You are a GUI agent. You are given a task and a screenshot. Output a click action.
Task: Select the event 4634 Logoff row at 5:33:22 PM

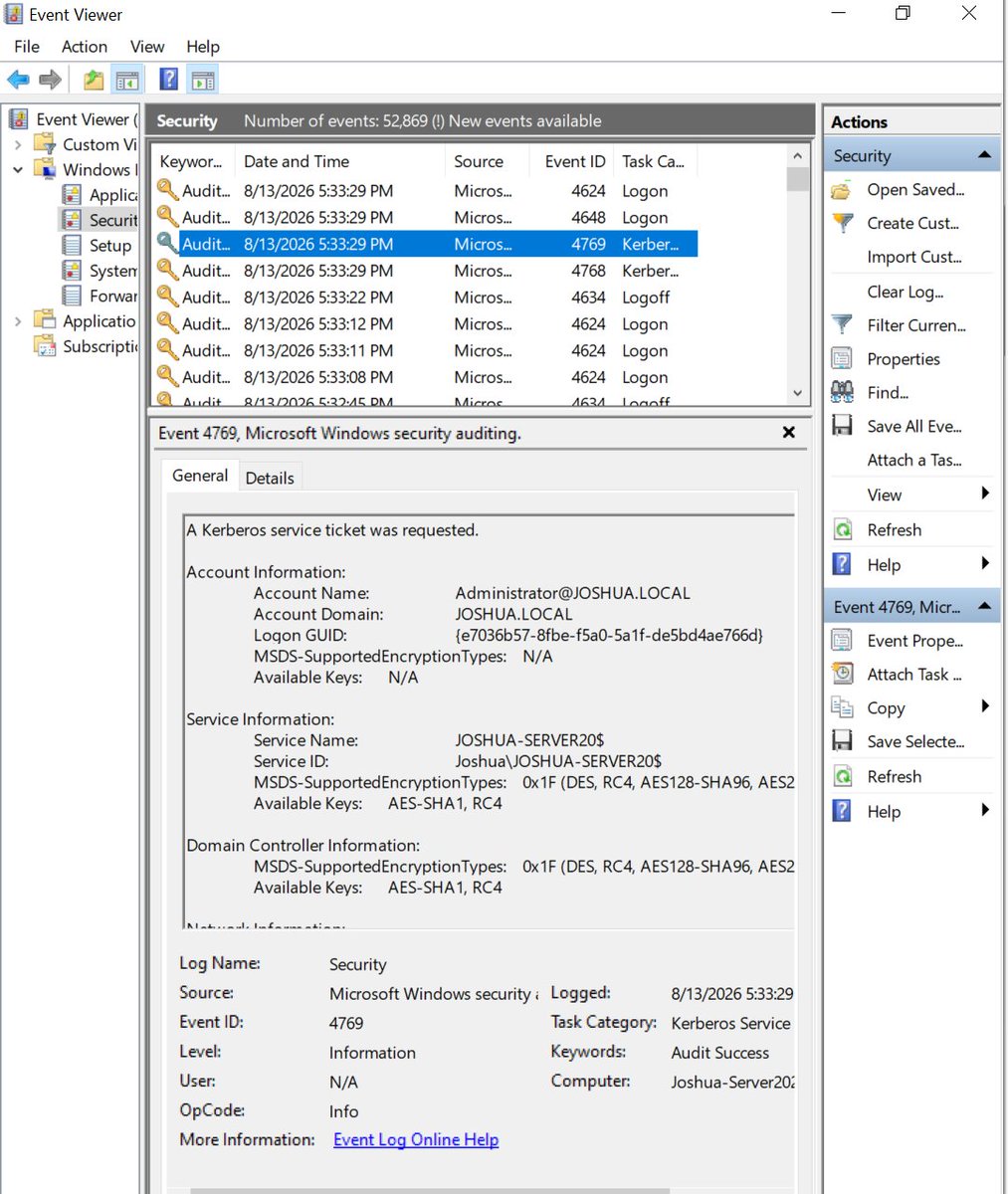pos(426,297)
